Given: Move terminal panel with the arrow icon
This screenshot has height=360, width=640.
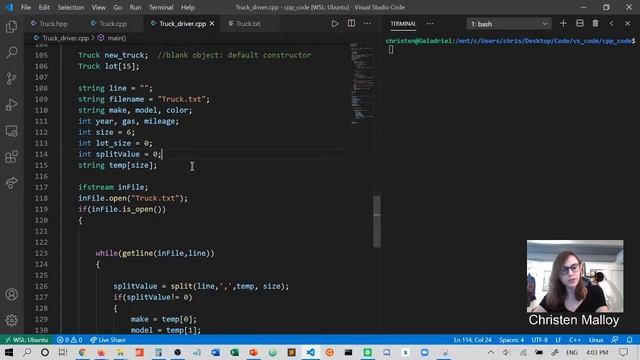Looking at the screenshot, I should coord(611,24).
